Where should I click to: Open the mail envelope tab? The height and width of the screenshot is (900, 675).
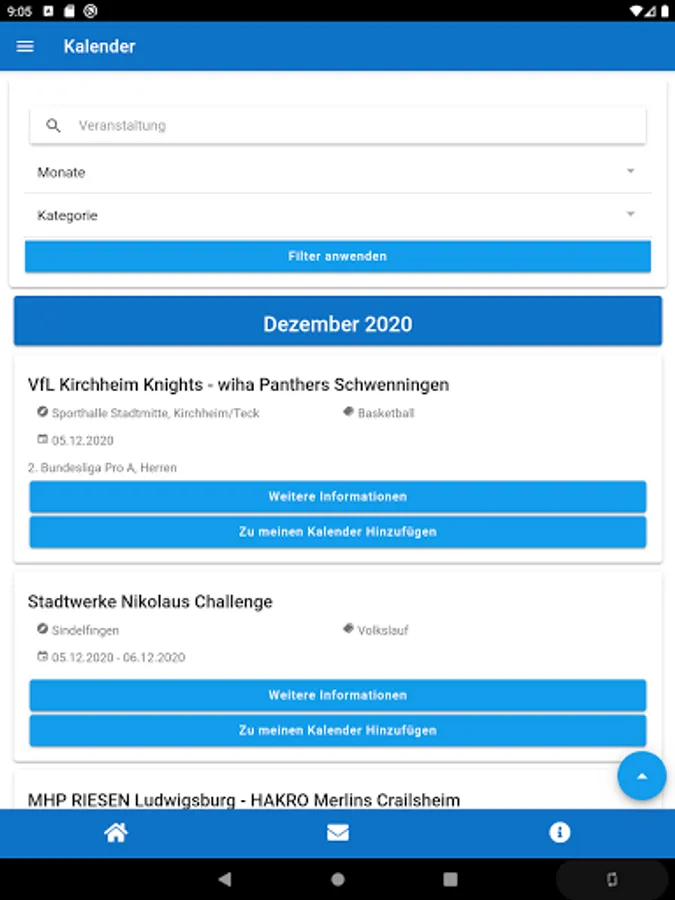(x=338, y=833)
